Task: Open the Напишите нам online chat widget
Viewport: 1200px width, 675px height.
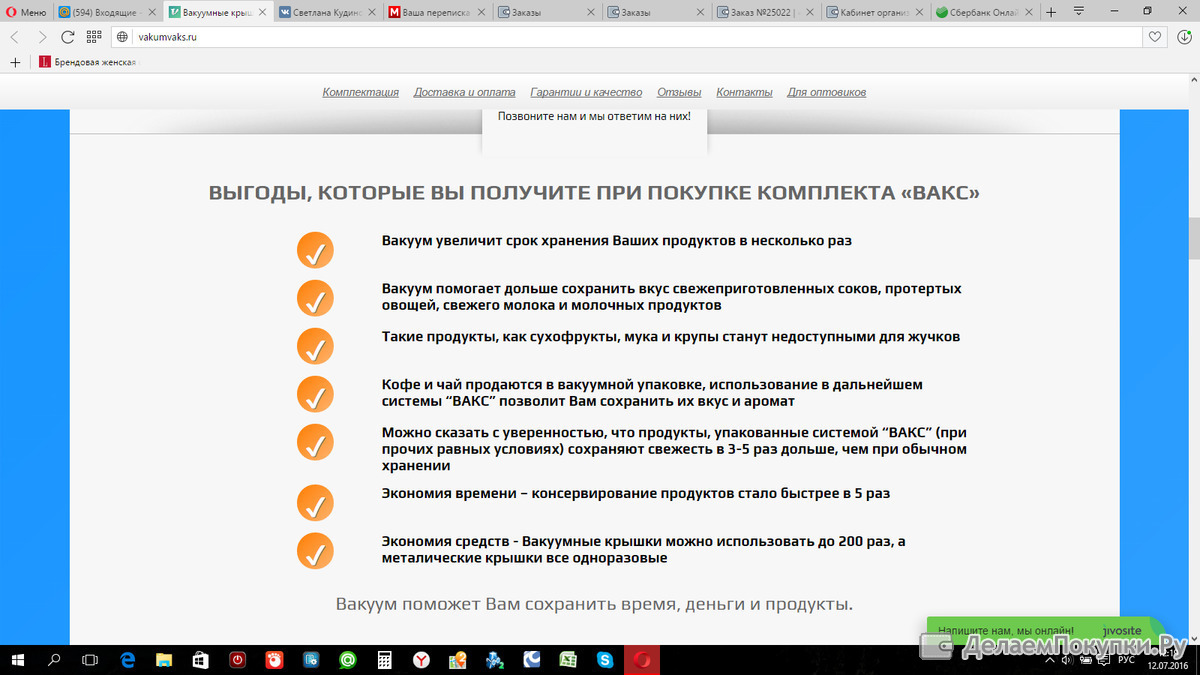Action: [1045, 631]
